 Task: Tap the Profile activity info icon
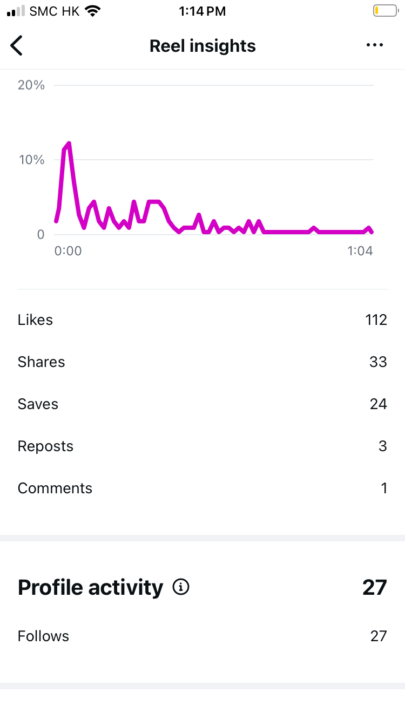pyautogui.click(x=181, y=587)
